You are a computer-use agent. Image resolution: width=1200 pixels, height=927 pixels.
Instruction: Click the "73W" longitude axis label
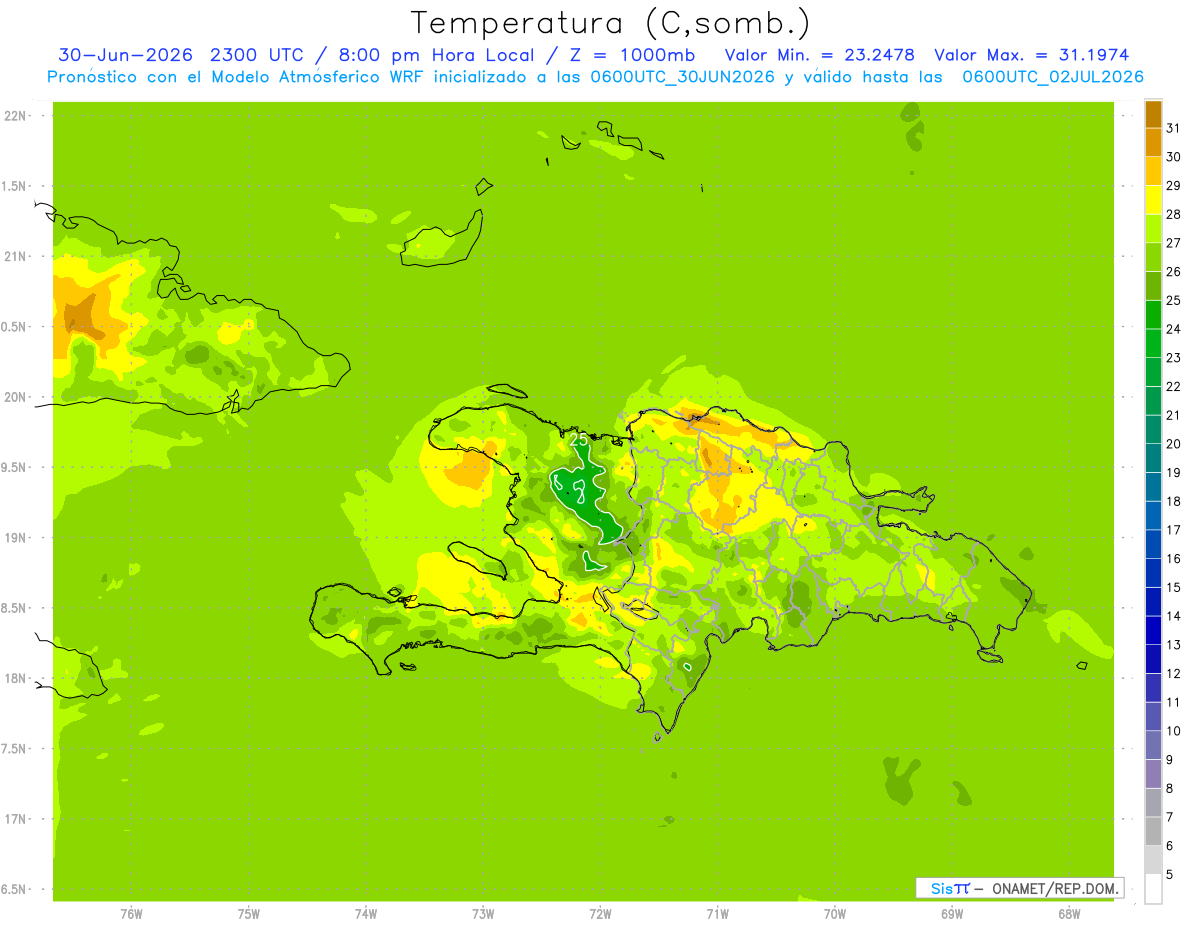pos(483,914)
